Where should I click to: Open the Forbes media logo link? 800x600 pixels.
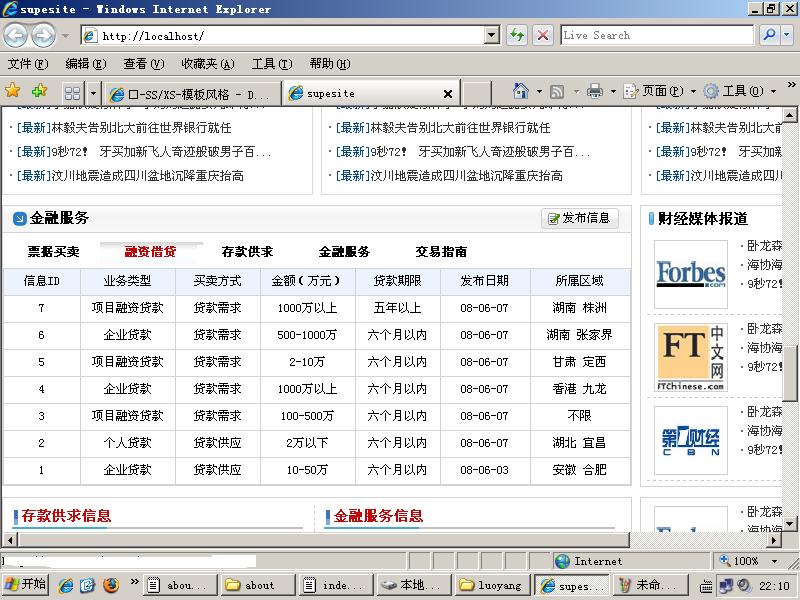pyautogui.click(x=690, y=273)
